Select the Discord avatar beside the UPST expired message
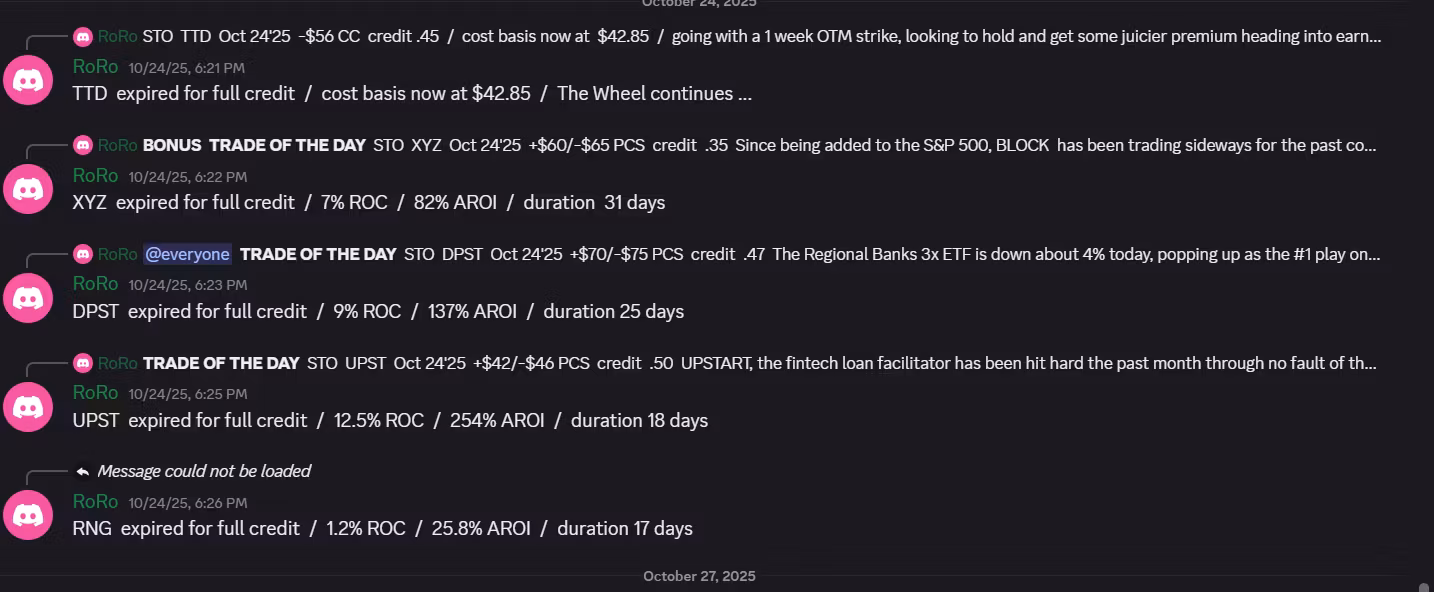The height and width of the screenshot is (592, 1434). 28,407
